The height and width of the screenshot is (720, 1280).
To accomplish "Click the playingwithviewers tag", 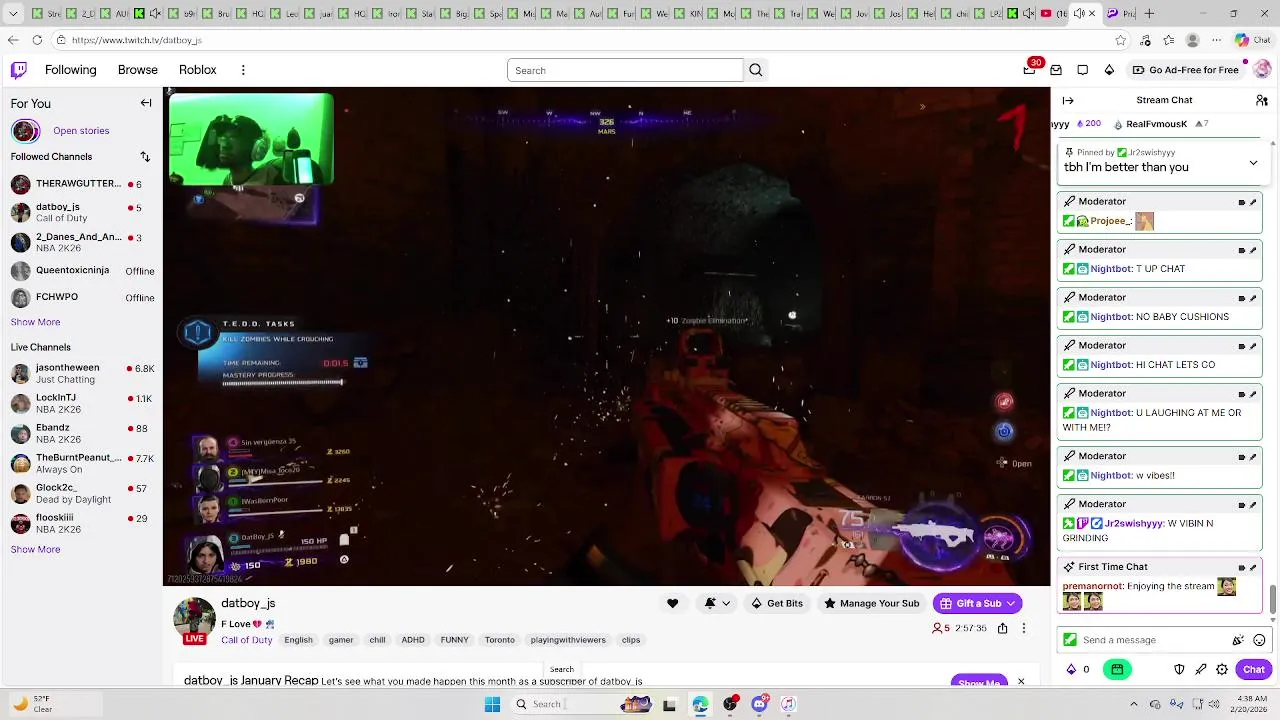I will (568, 640).
